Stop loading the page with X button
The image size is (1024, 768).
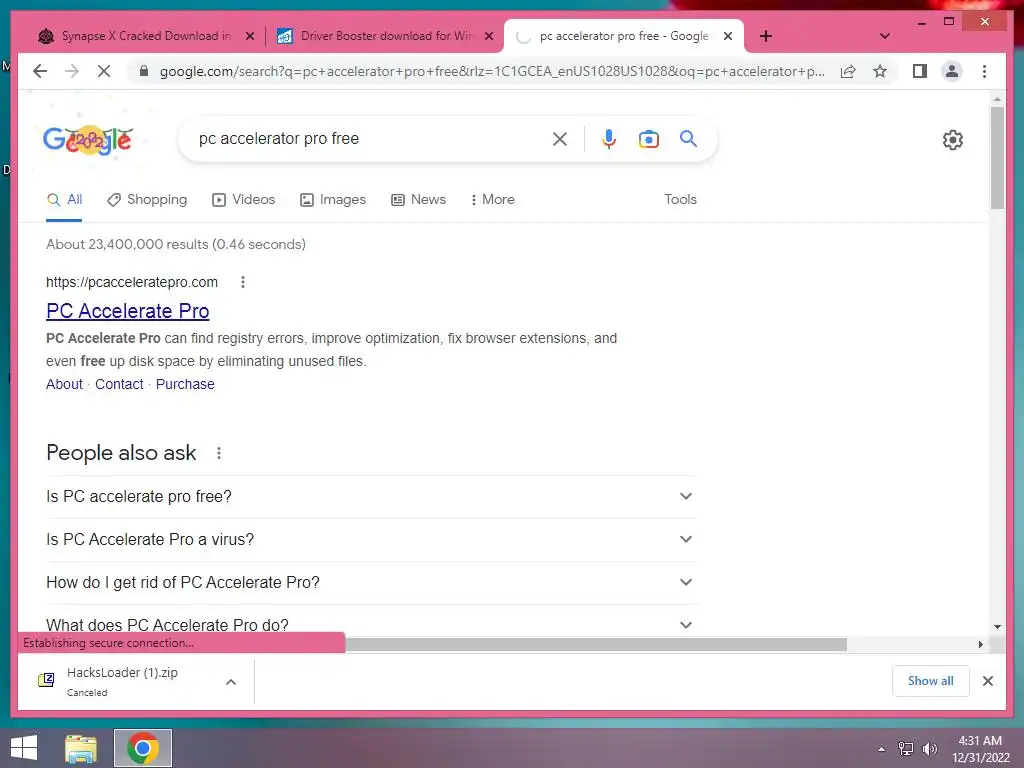click(x=104, y=71)
